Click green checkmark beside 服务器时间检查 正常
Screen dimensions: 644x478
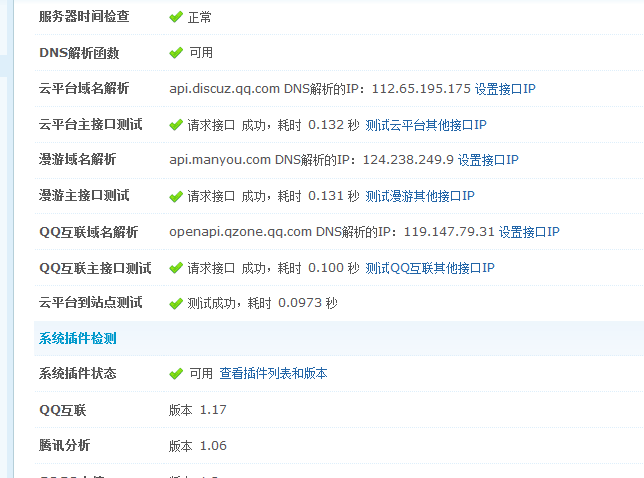176,17
